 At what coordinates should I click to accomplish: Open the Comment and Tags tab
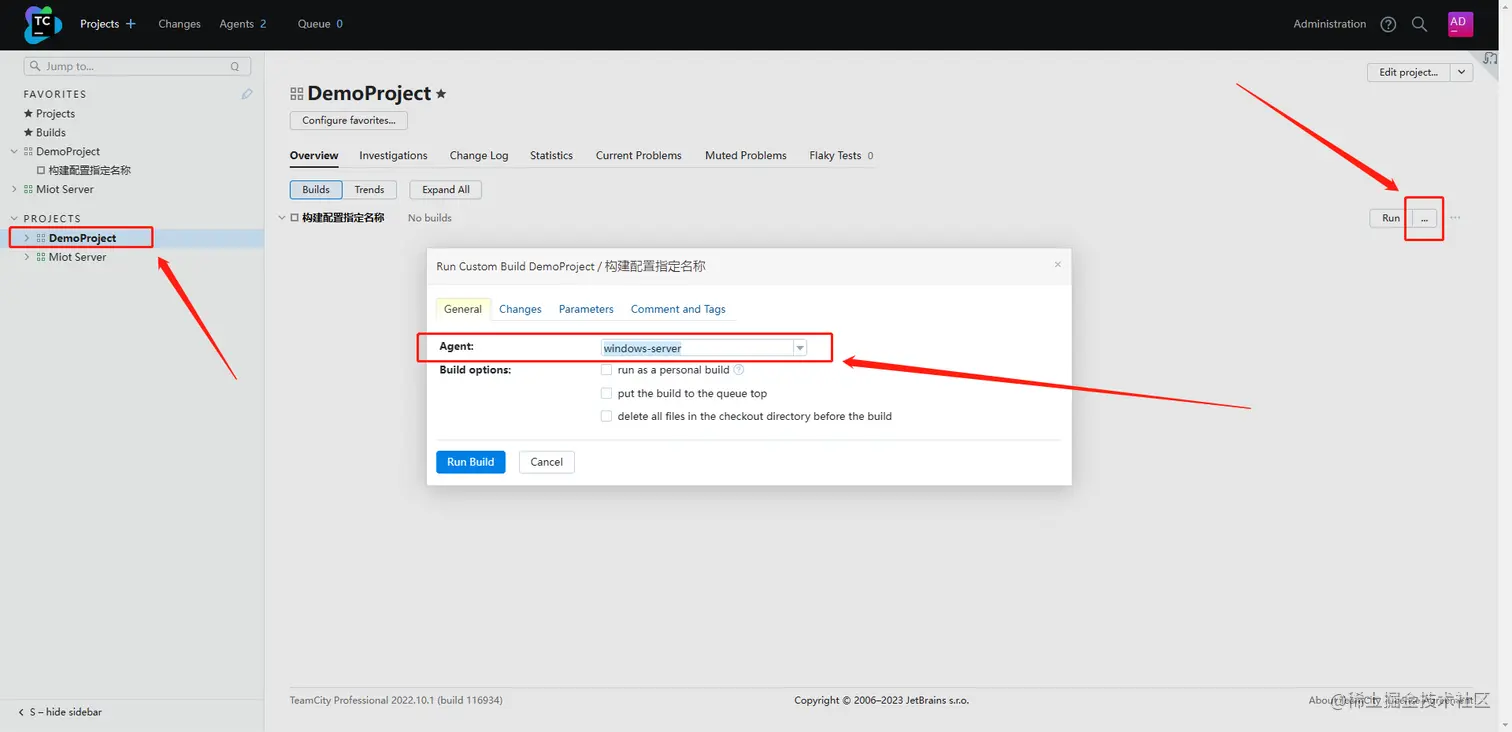point(678,309)
